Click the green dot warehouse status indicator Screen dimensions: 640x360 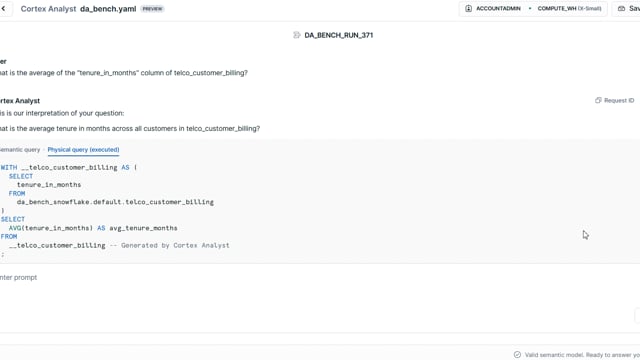(530, 9)
